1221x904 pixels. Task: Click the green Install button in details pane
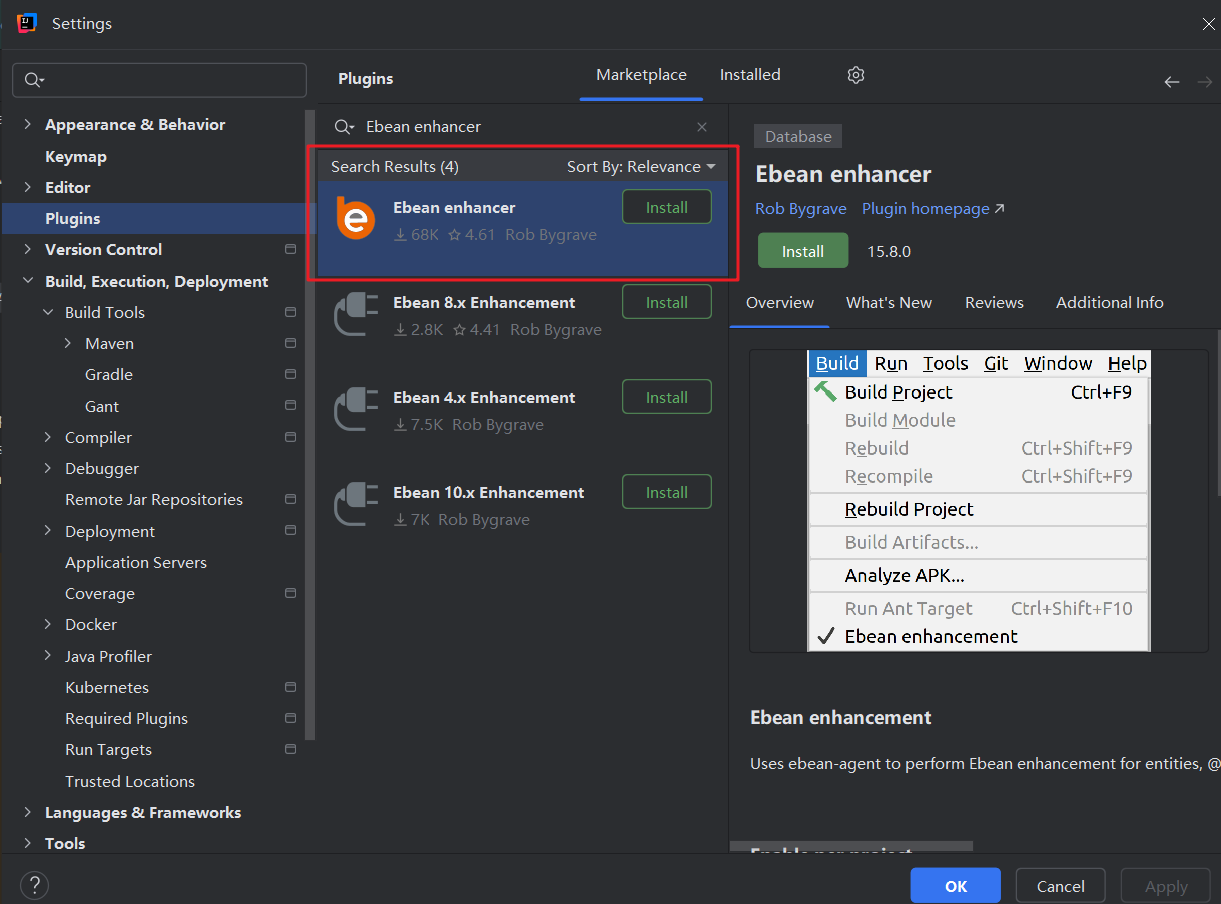803,251
